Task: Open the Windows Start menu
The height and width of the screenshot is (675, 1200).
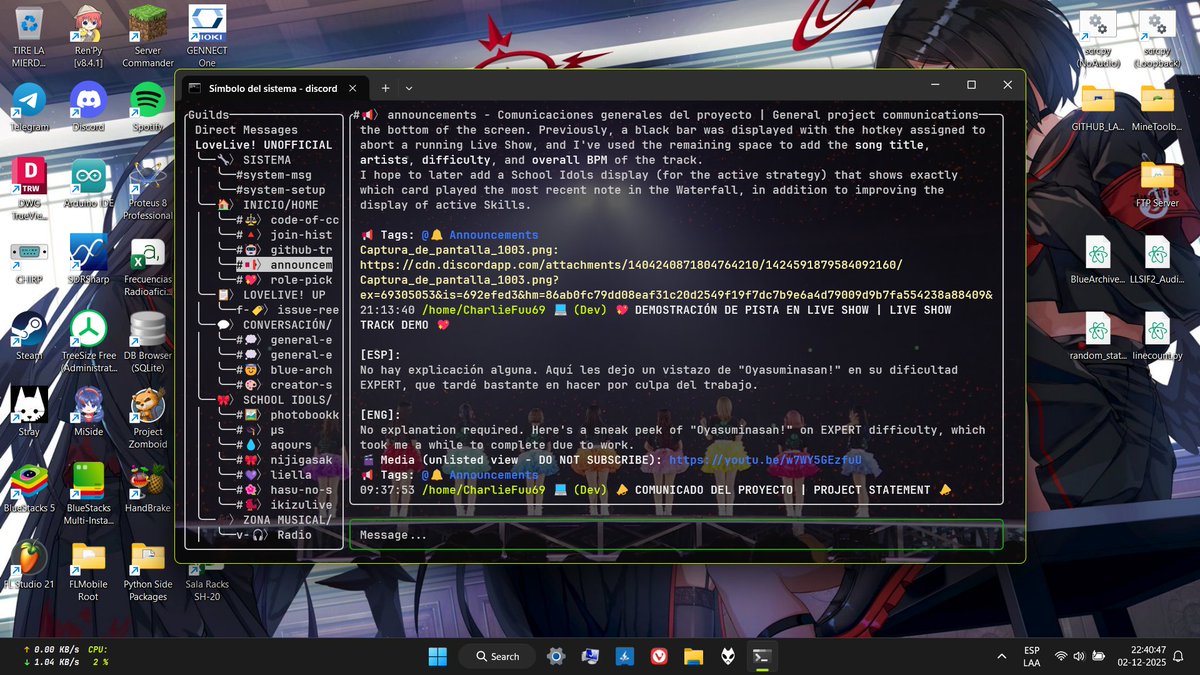Action: [438, 656]
